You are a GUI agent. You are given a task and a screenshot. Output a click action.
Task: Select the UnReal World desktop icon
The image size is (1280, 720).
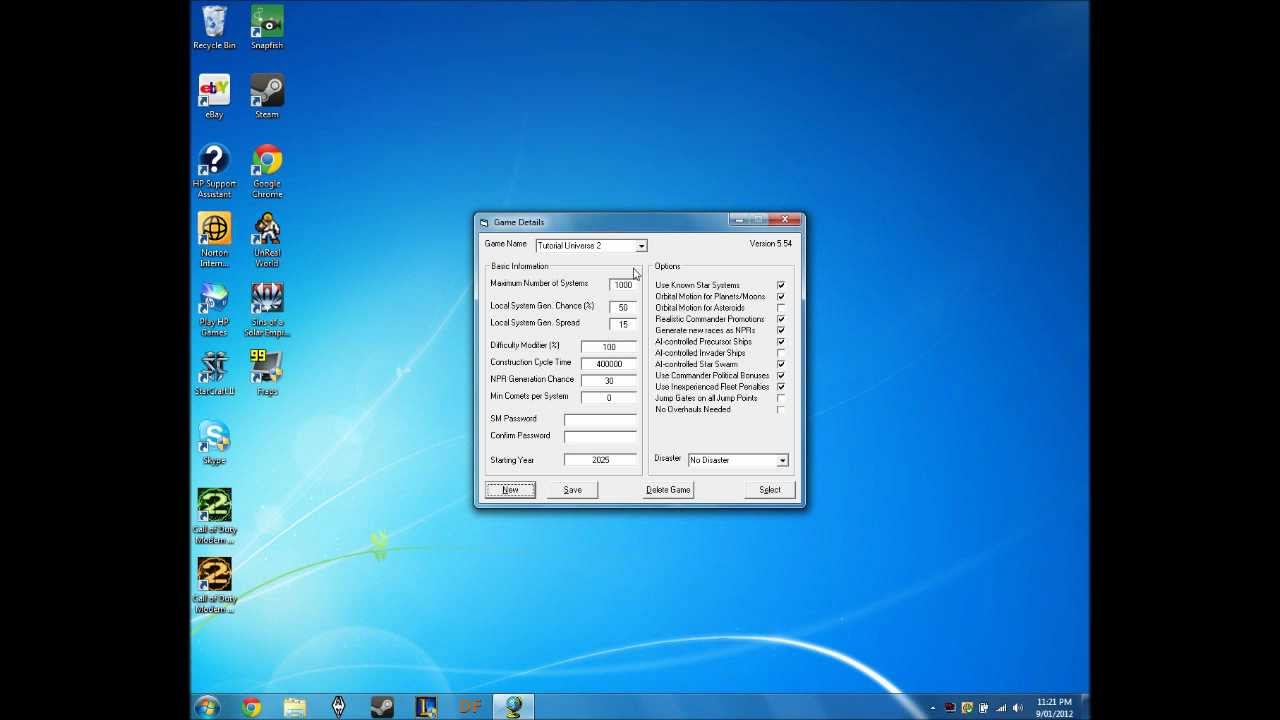[267, 240]
